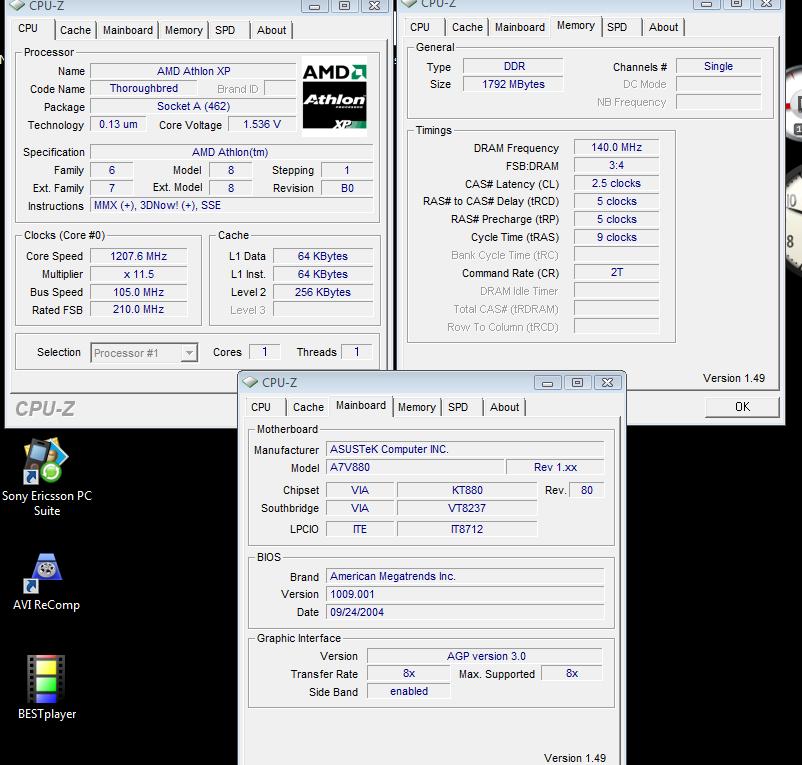The height and width of the screenshot is (765, 802).
Task: Open Sony Ericsson PC Suite desktop icon
Action: 46,477
